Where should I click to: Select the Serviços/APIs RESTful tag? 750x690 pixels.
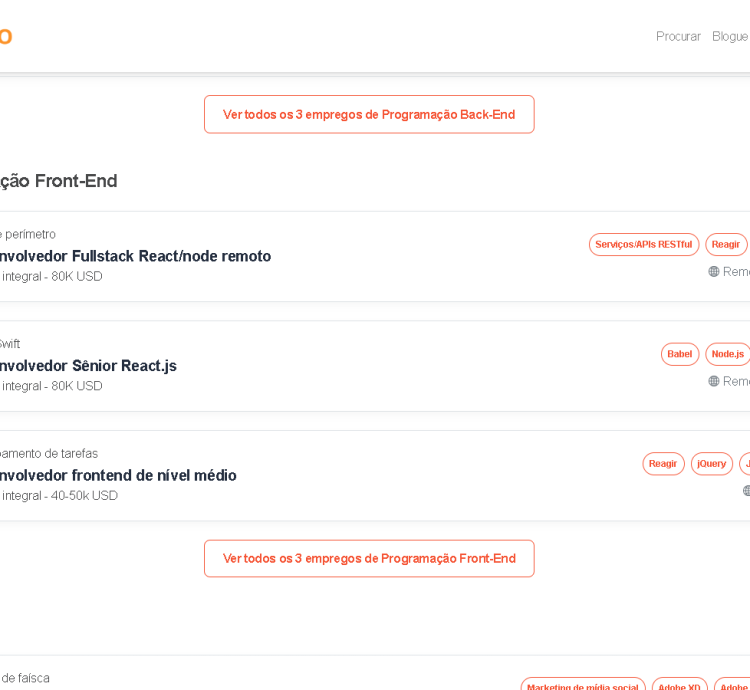tap(643, 245)
